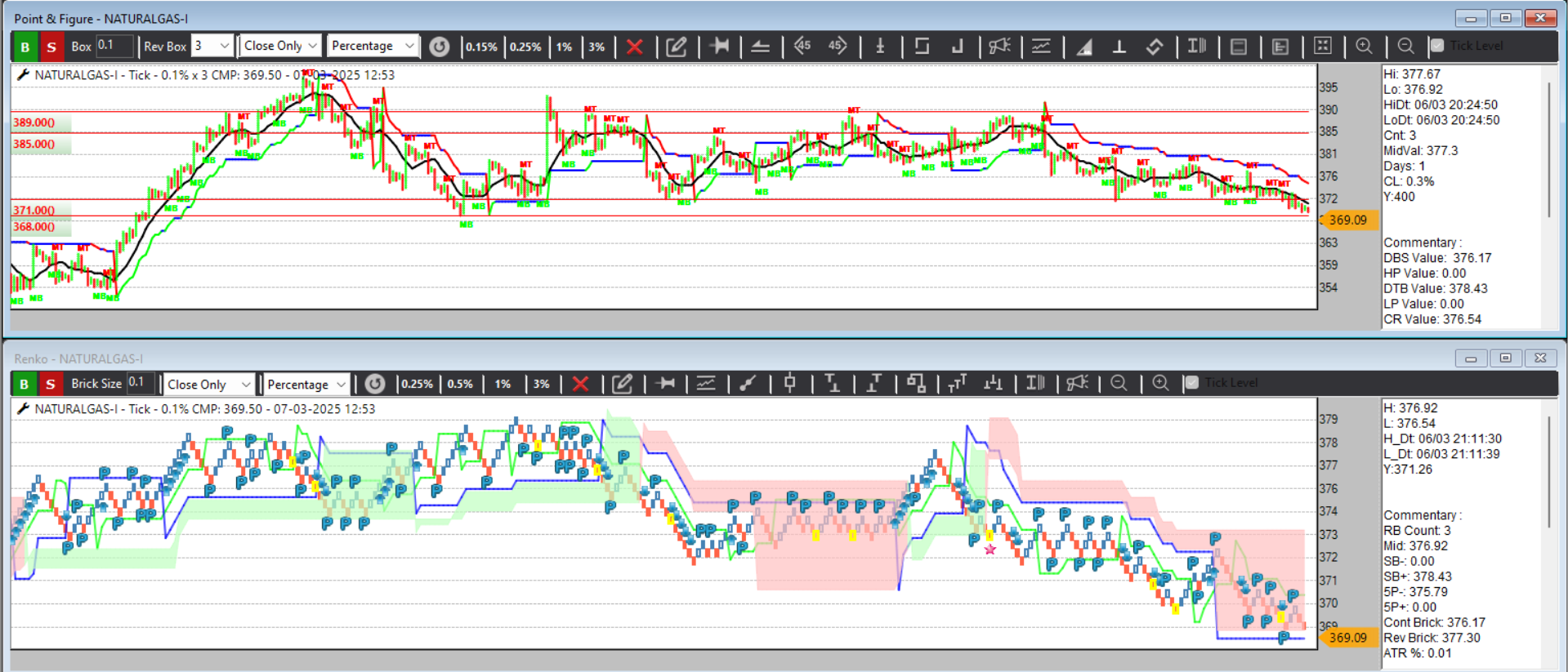This screenshot has width=1568, height=672.
Task: Click zoom in magnifier in Point & Figure
Action: (x=1364, y=46)
